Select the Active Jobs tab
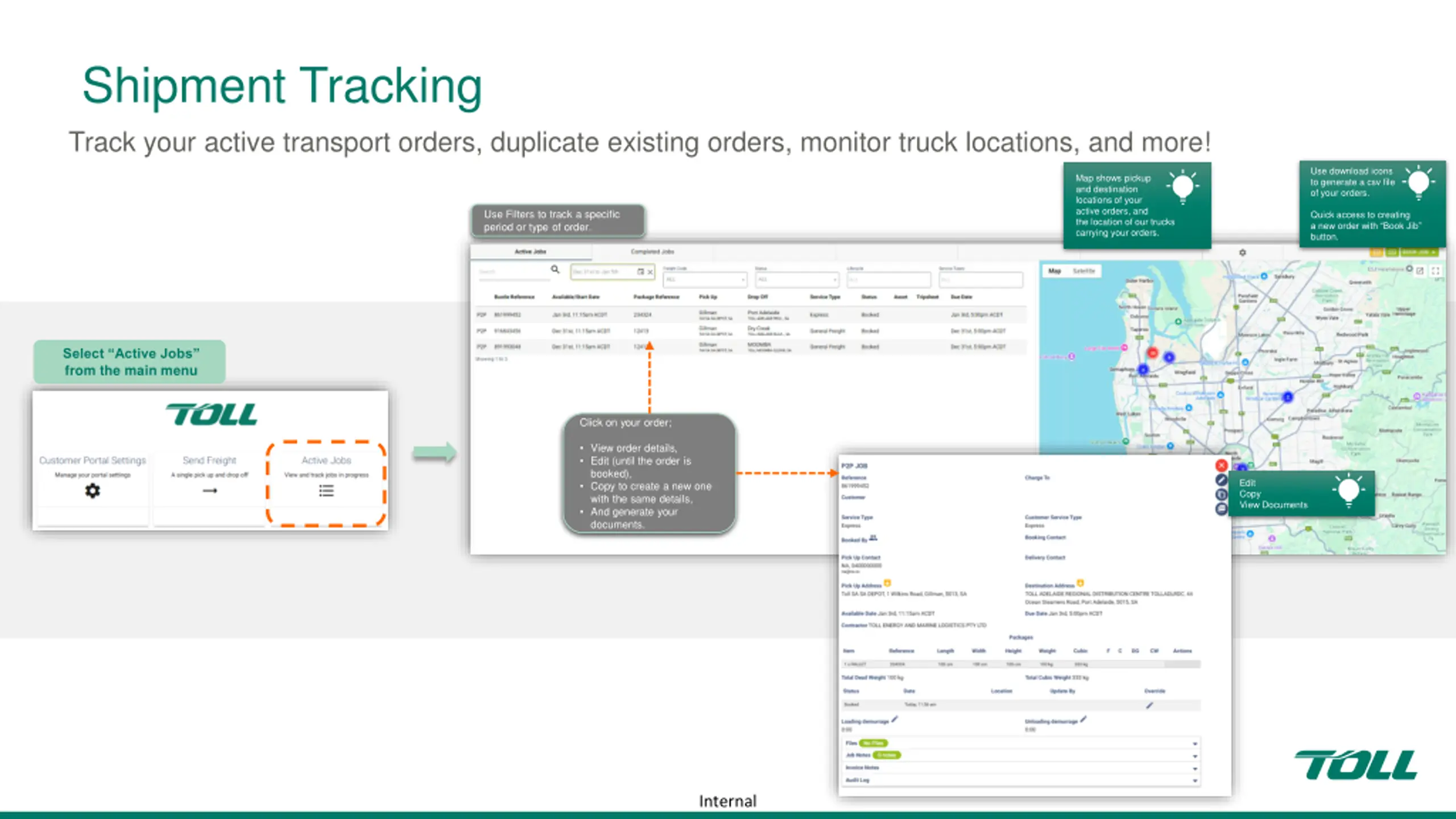1456x819 pixels. pyautogui.click(x=531, y=251)
